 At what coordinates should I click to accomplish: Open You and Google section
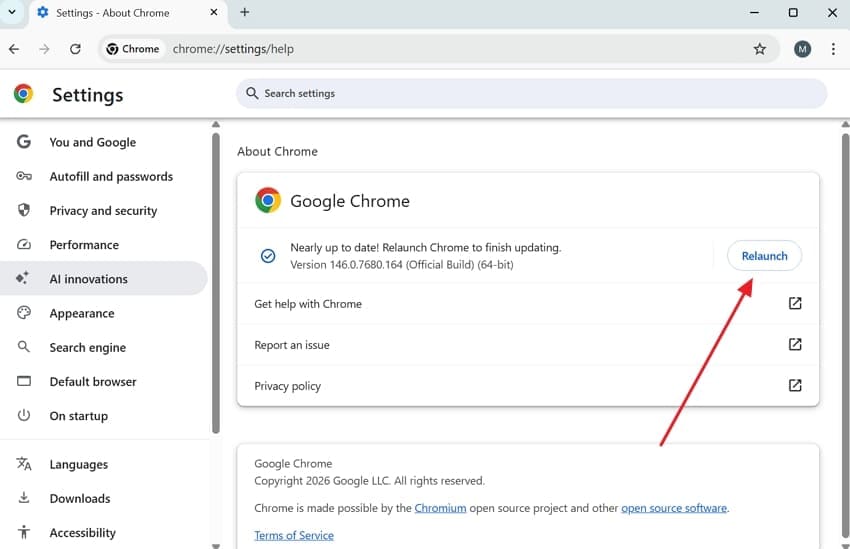click(x=103, y=143)
